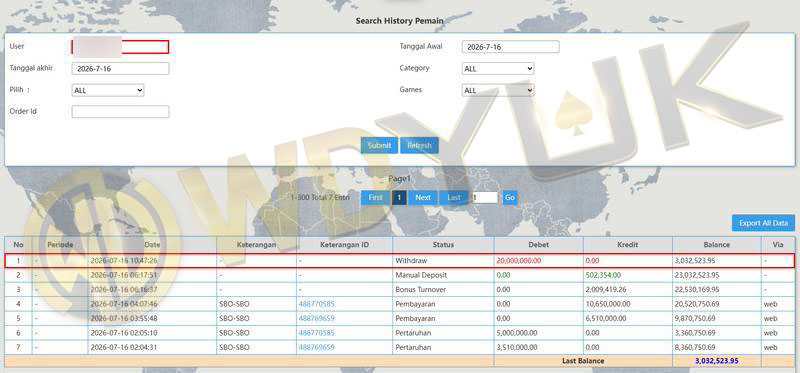Focus the User input field
800x373 pixels.
pos(120,47)
